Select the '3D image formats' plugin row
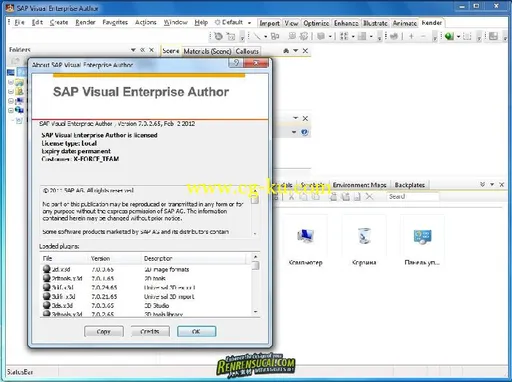This screenshot has width=512, height=382. click(146, 269)
